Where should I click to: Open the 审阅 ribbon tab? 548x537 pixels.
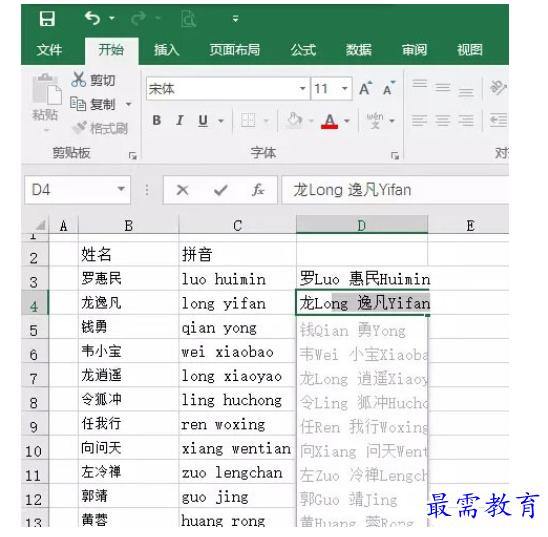point(414,50)
